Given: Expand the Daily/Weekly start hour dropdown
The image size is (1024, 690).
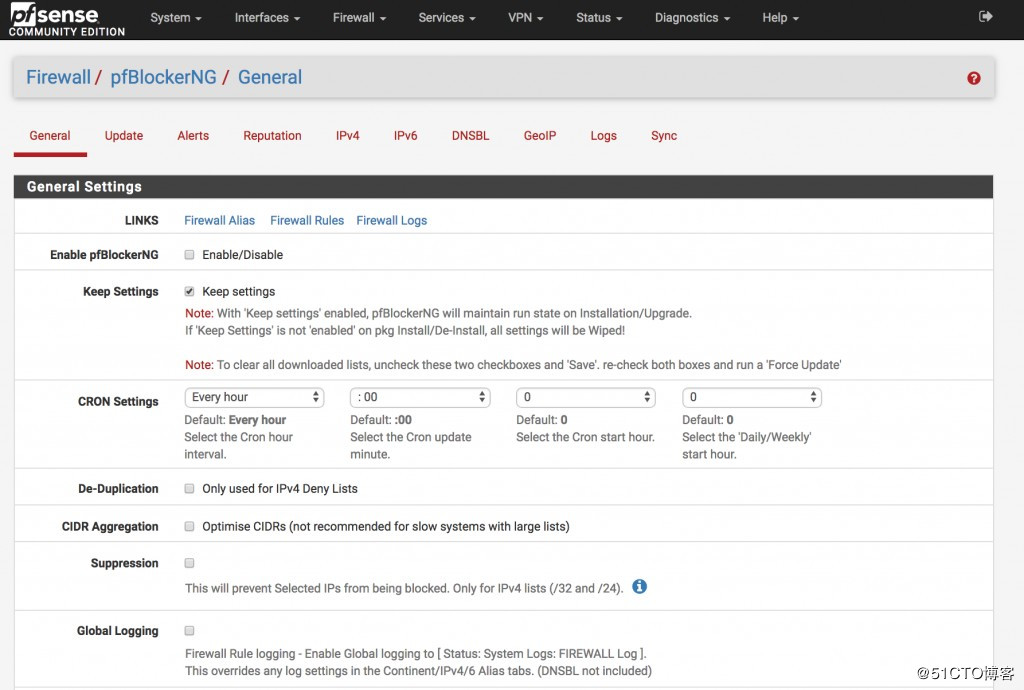Looking at the screenshot, I should pyautogui.click(x=752, y=398).
